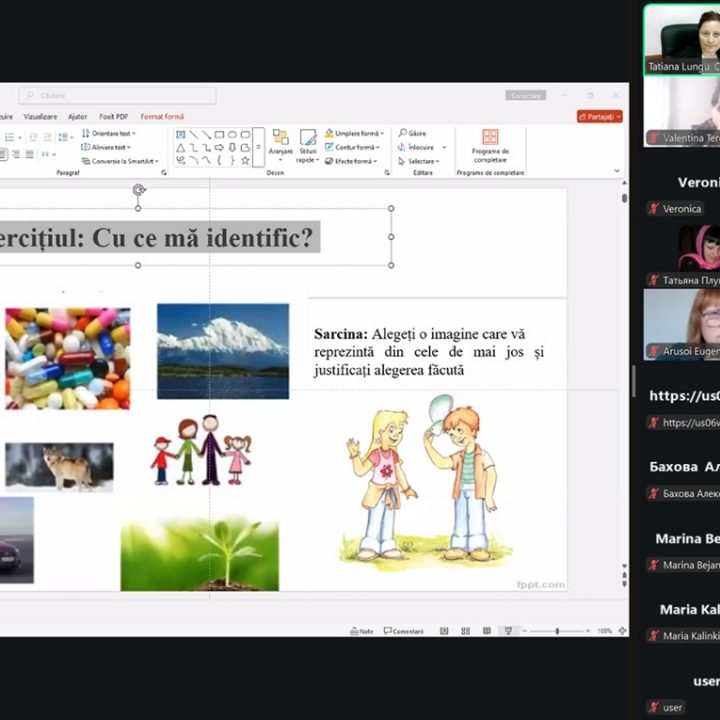Click the Găsire search tool
This screenshot has height=720, width=720.
[412, 133]
